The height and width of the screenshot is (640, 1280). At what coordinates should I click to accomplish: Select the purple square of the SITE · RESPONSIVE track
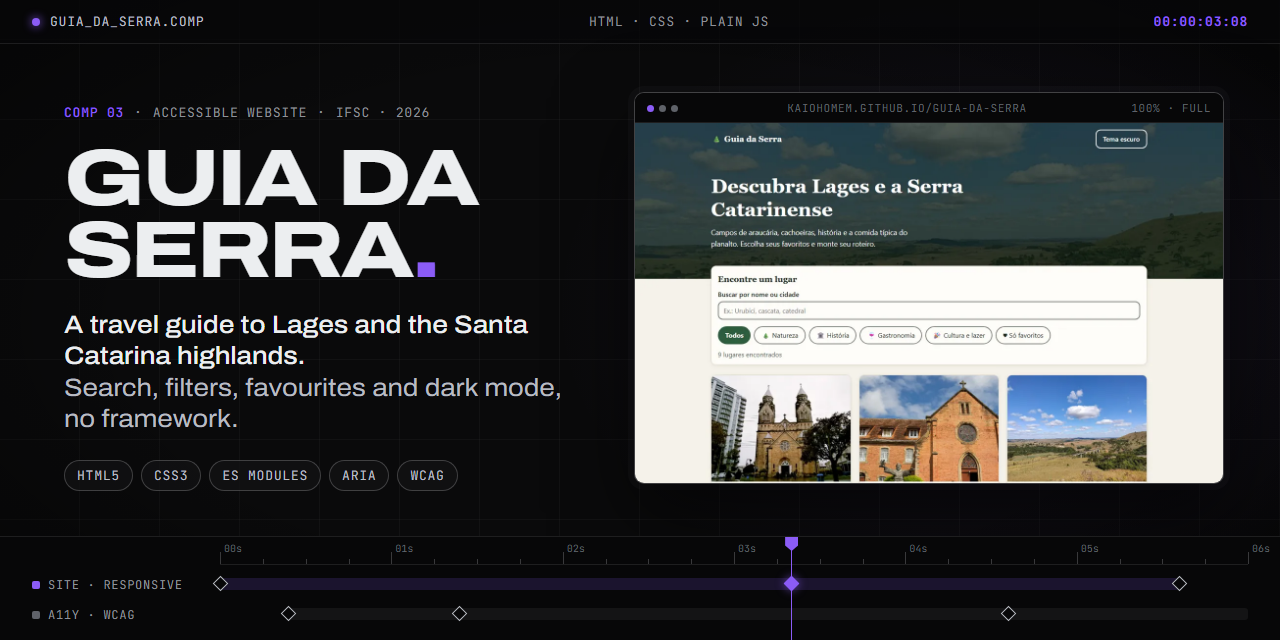click(36, 585)
